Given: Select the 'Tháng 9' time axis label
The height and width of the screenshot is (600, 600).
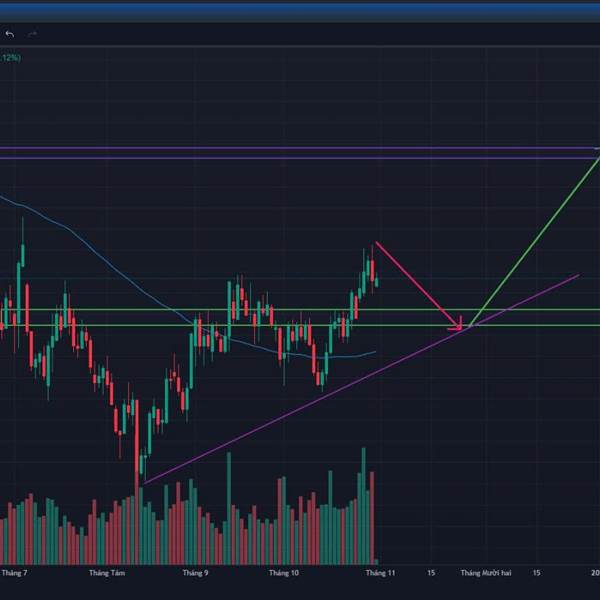Looking at the screenshot, I should tap(196, 573).
